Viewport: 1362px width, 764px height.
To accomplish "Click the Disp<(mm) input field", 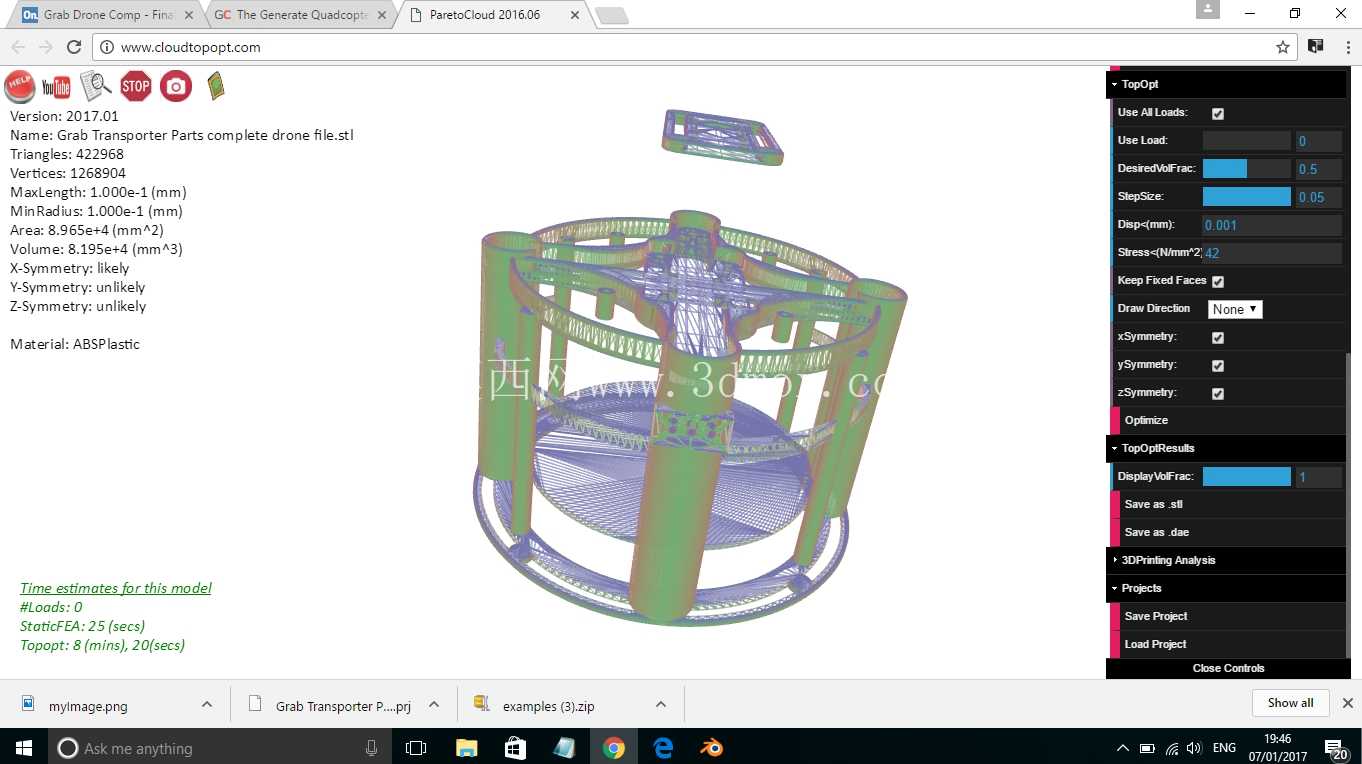I will point(1271,225).
